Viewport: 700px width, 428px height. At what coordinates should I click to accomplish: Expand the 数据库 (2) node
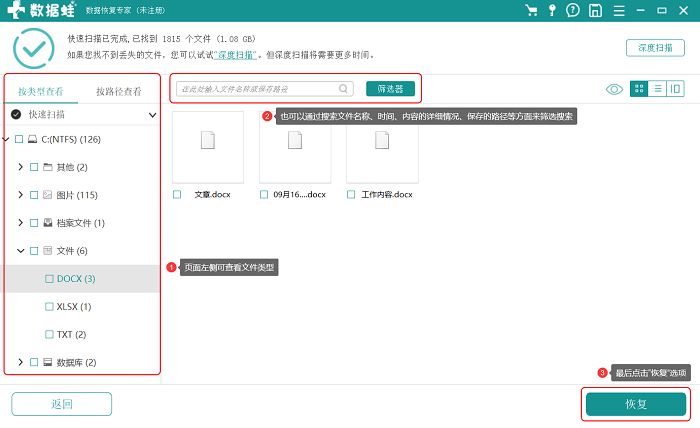click(x=21, y=362)
